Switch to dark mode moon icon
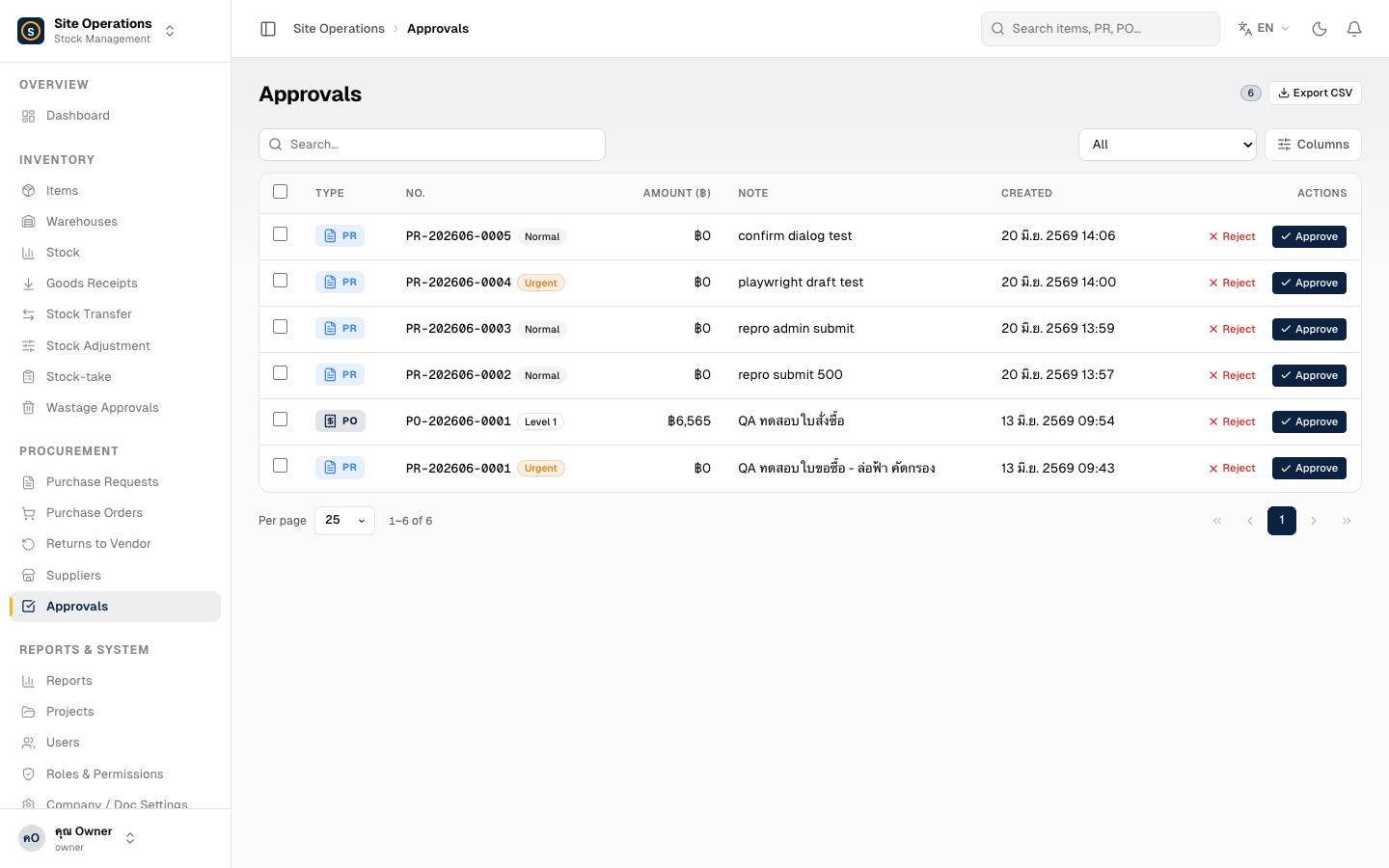The width and height of the screenshot is (1389, 868). pyautogui.click(x=1320, y=29)
